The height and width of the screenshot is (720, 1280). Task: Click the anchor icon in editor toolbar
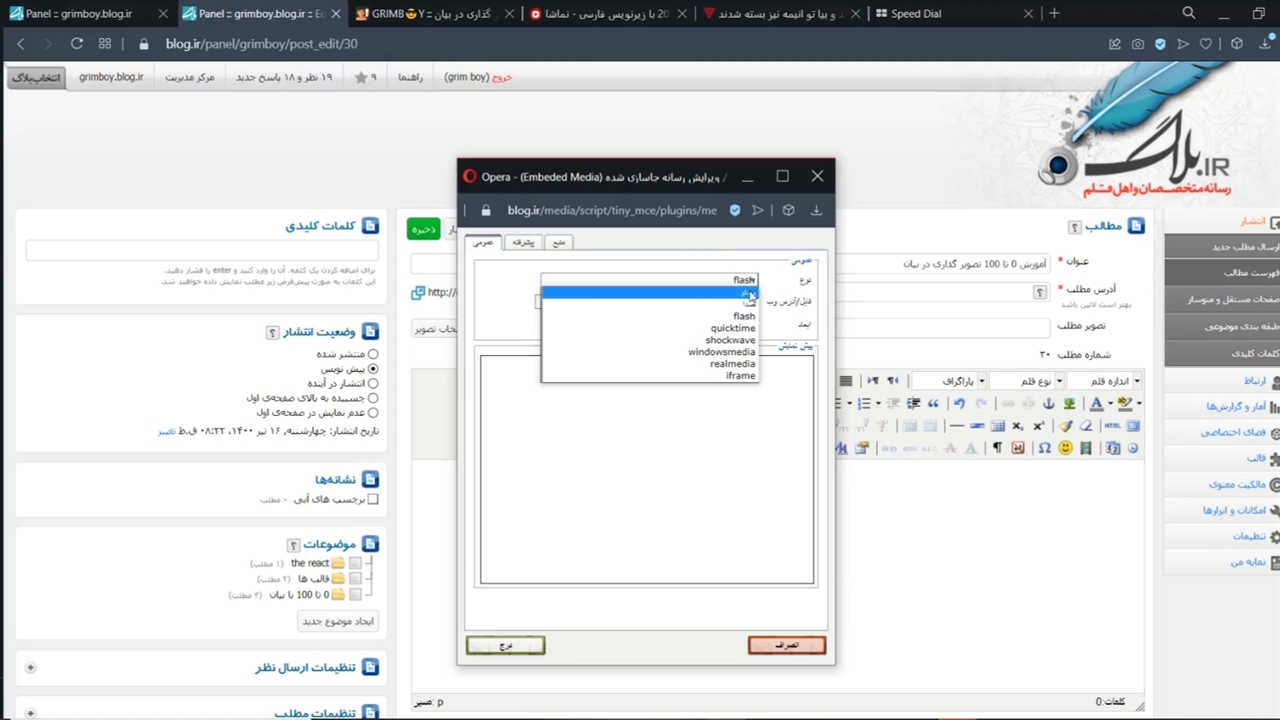[x=1048, y=404]
